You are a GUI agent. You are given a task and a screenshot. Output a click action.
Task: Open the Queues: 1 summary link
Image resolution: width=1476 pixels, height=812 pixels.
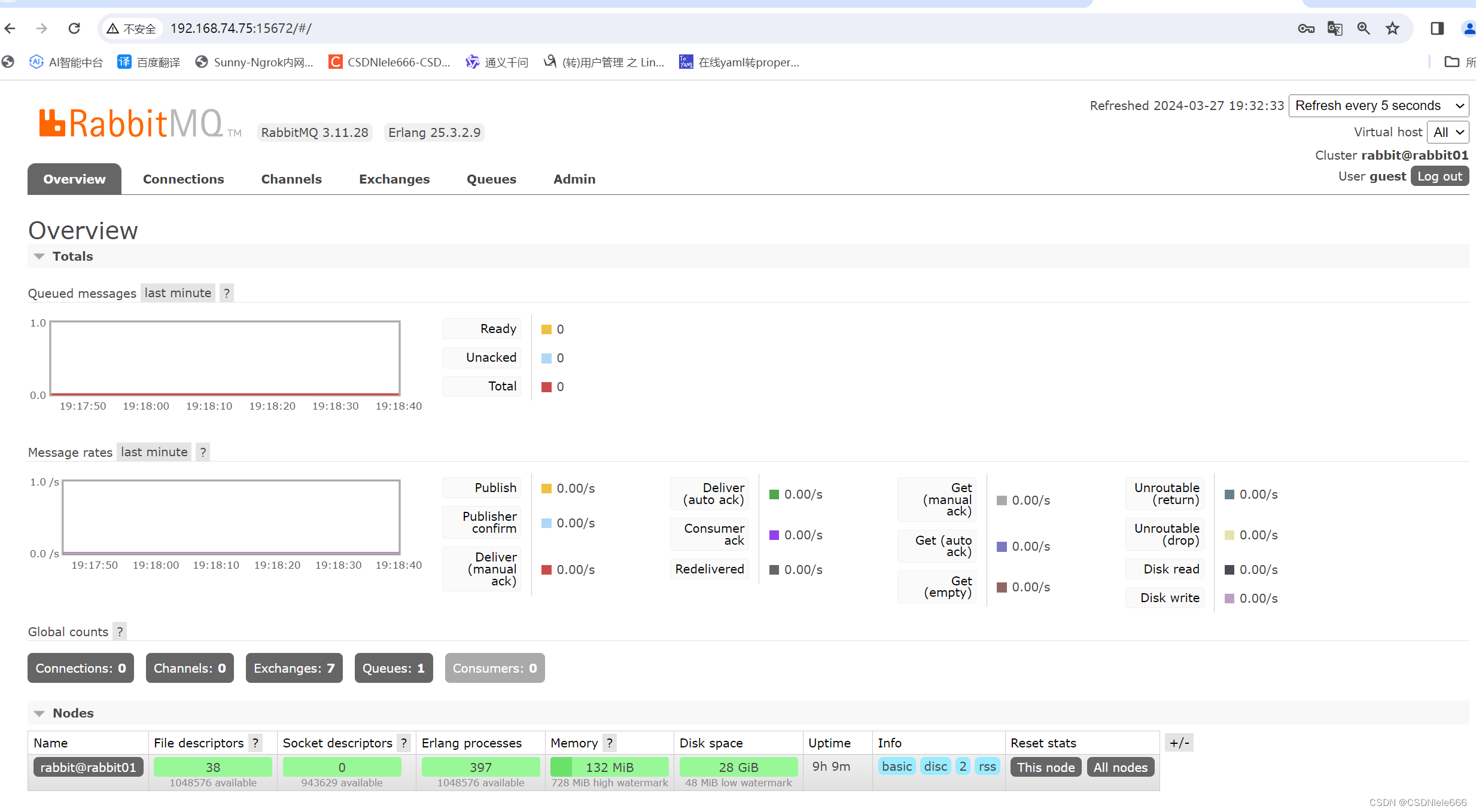pyautogui.click(x=393, y=668)
